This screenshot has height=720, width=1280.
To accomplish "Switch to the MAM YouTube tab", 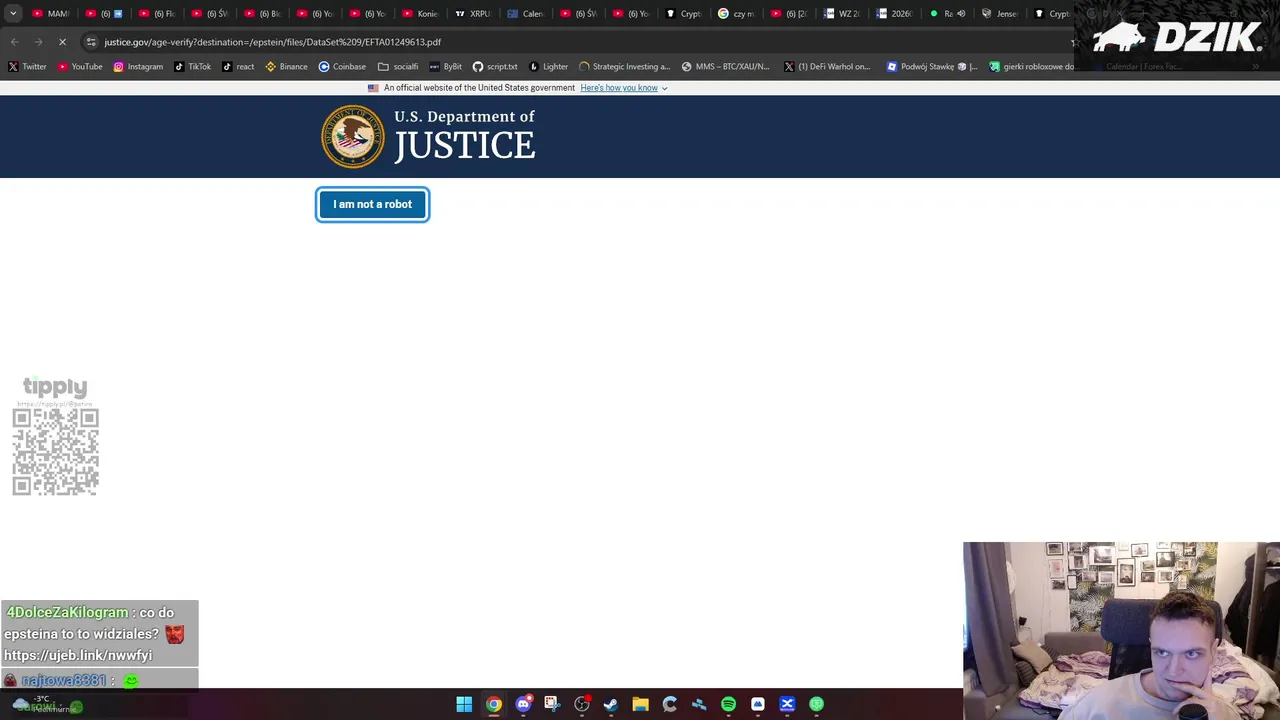I will 51,14.
